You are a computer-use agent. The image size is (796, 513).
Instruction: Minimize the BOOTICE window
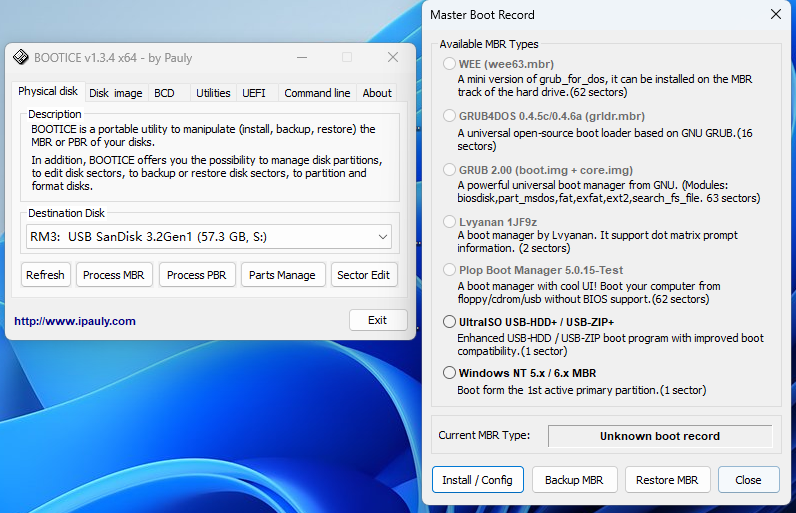pos(302,57)
